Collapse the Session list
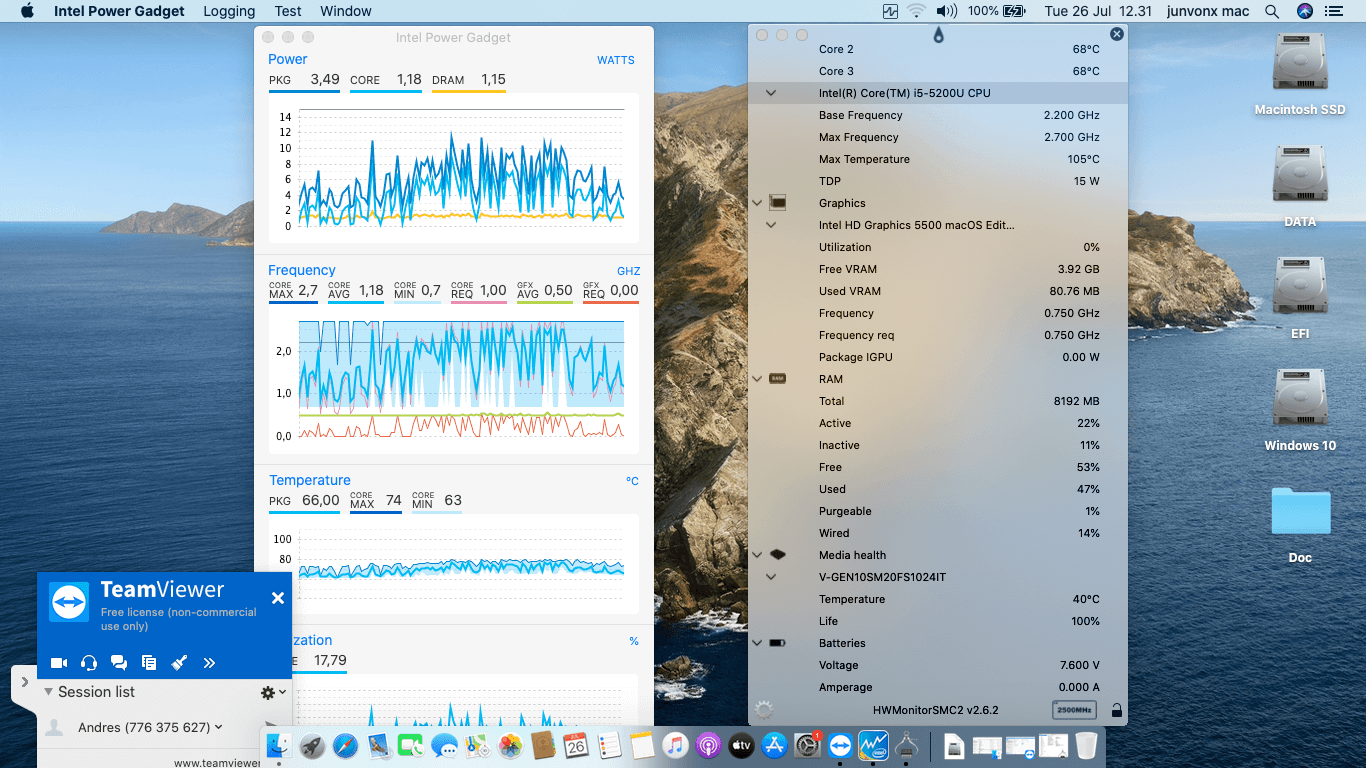The image size is (1366, 768). point(47,691)
